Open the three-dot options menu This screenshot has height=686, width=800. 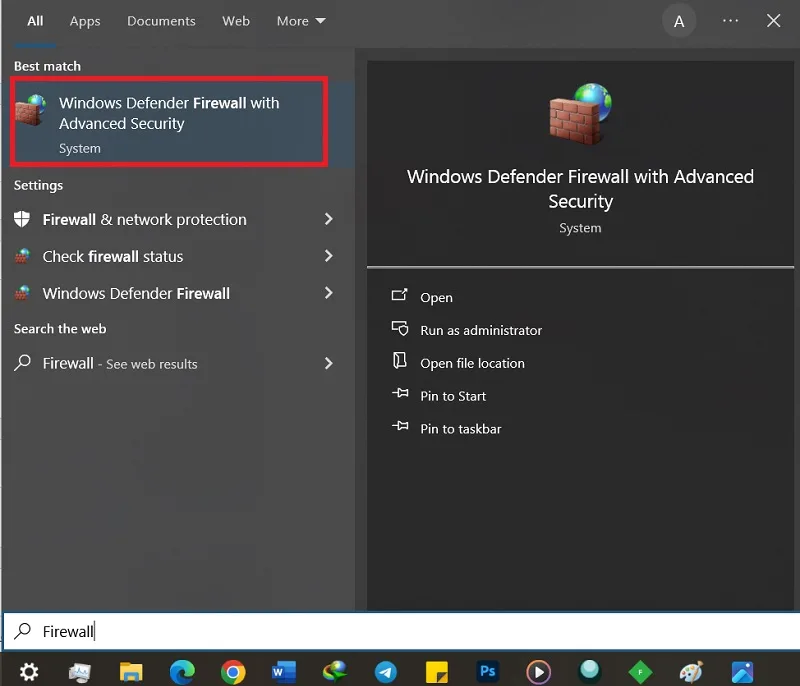[731, 21]
